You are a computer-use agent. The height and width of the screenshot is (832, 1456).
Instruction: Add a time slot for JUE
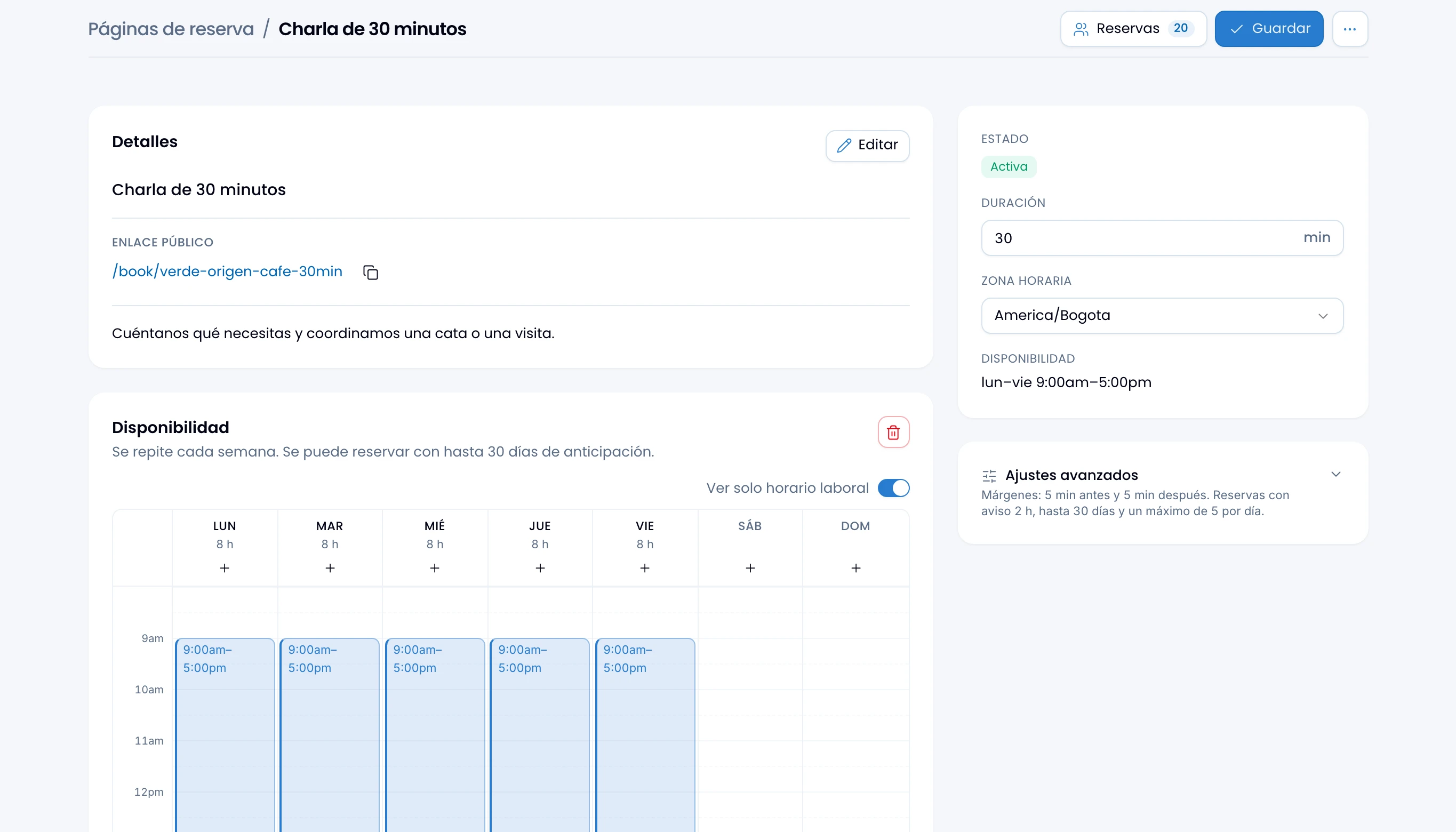540,568
